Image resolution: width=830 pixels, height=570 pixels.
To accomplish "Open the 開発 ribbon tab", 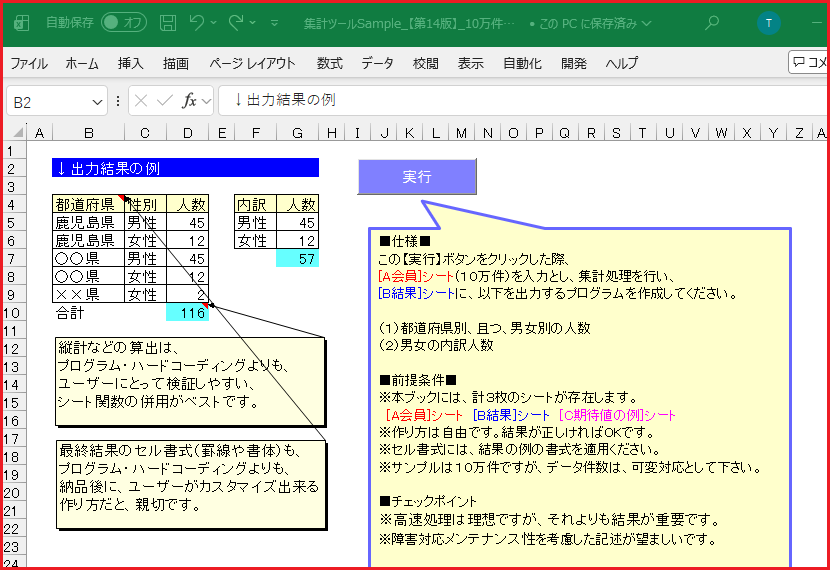I will click(x=574, y=64).
